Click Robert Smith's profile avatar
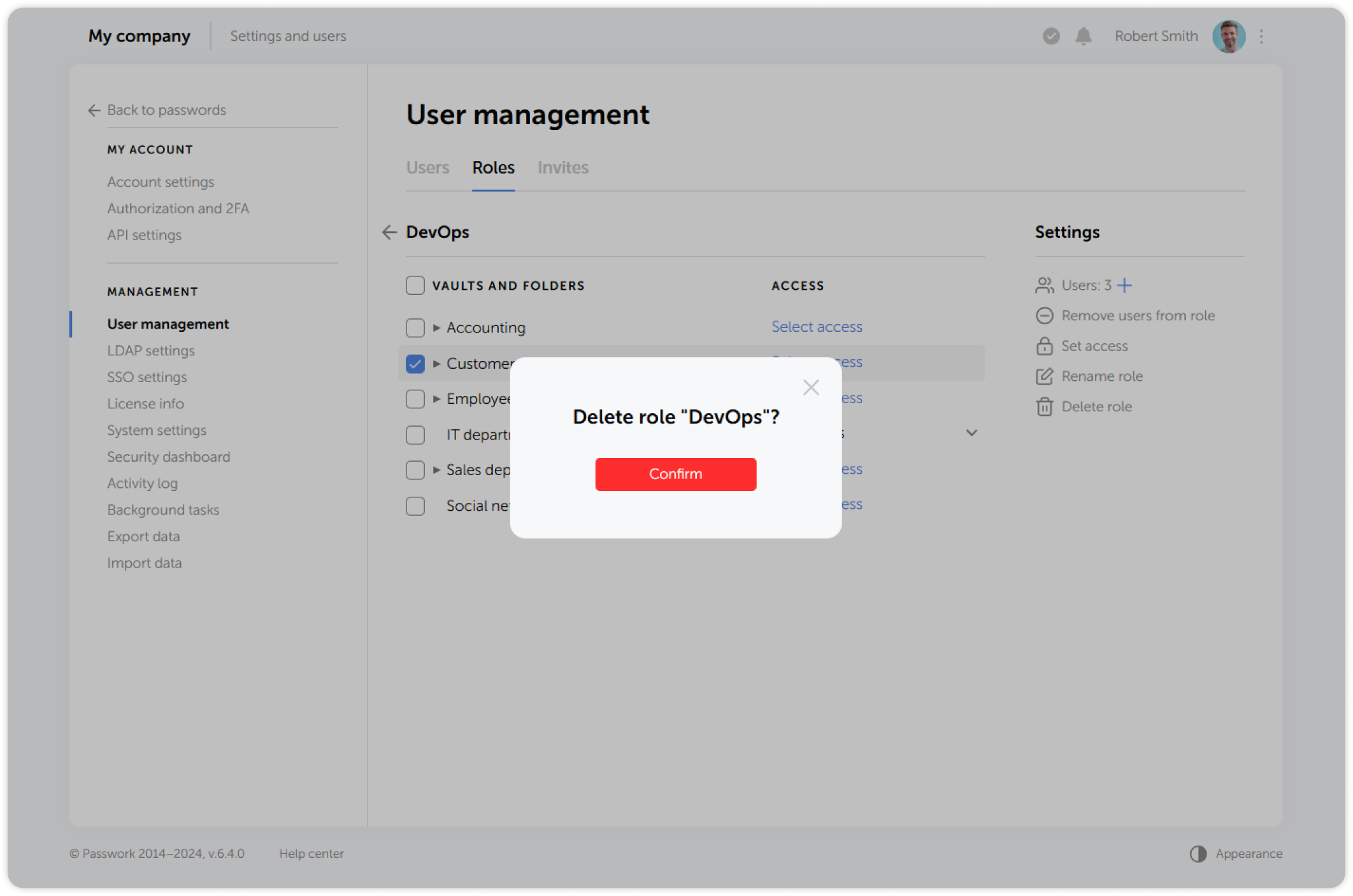 click(1228, 36)
